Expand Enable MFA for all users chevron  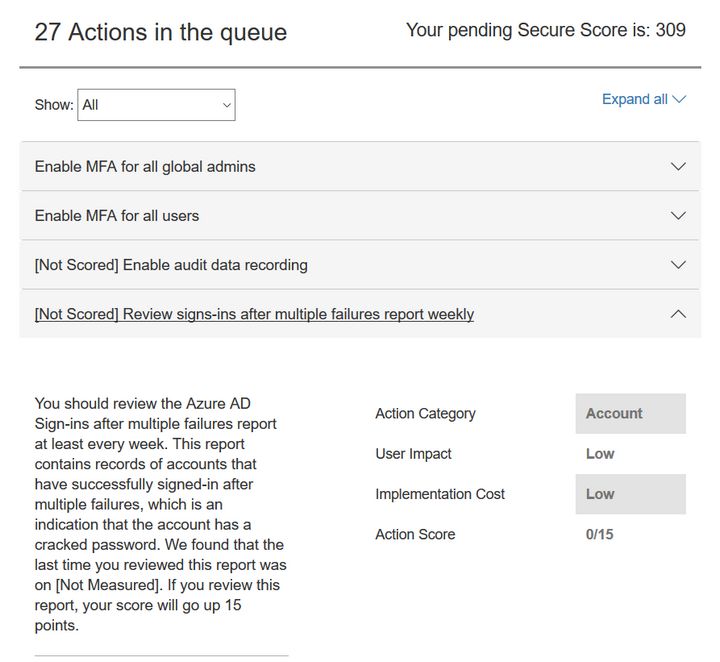pyautogui.click(x=678, y=215)
